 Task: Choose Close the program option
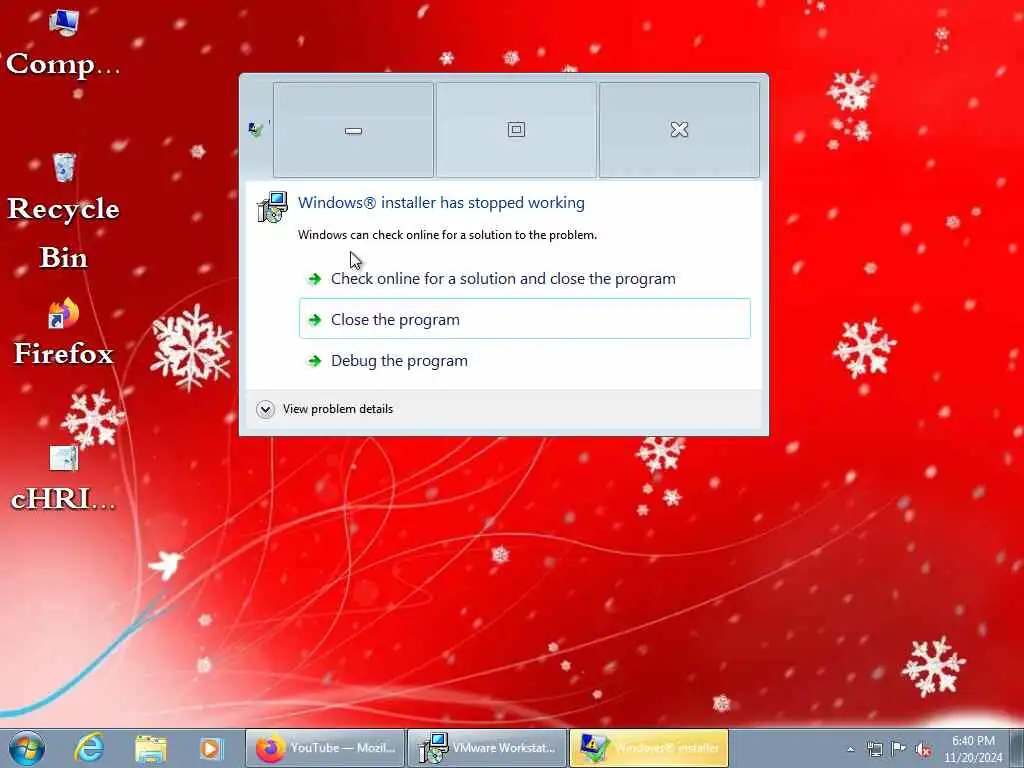(x=524, y=319)
